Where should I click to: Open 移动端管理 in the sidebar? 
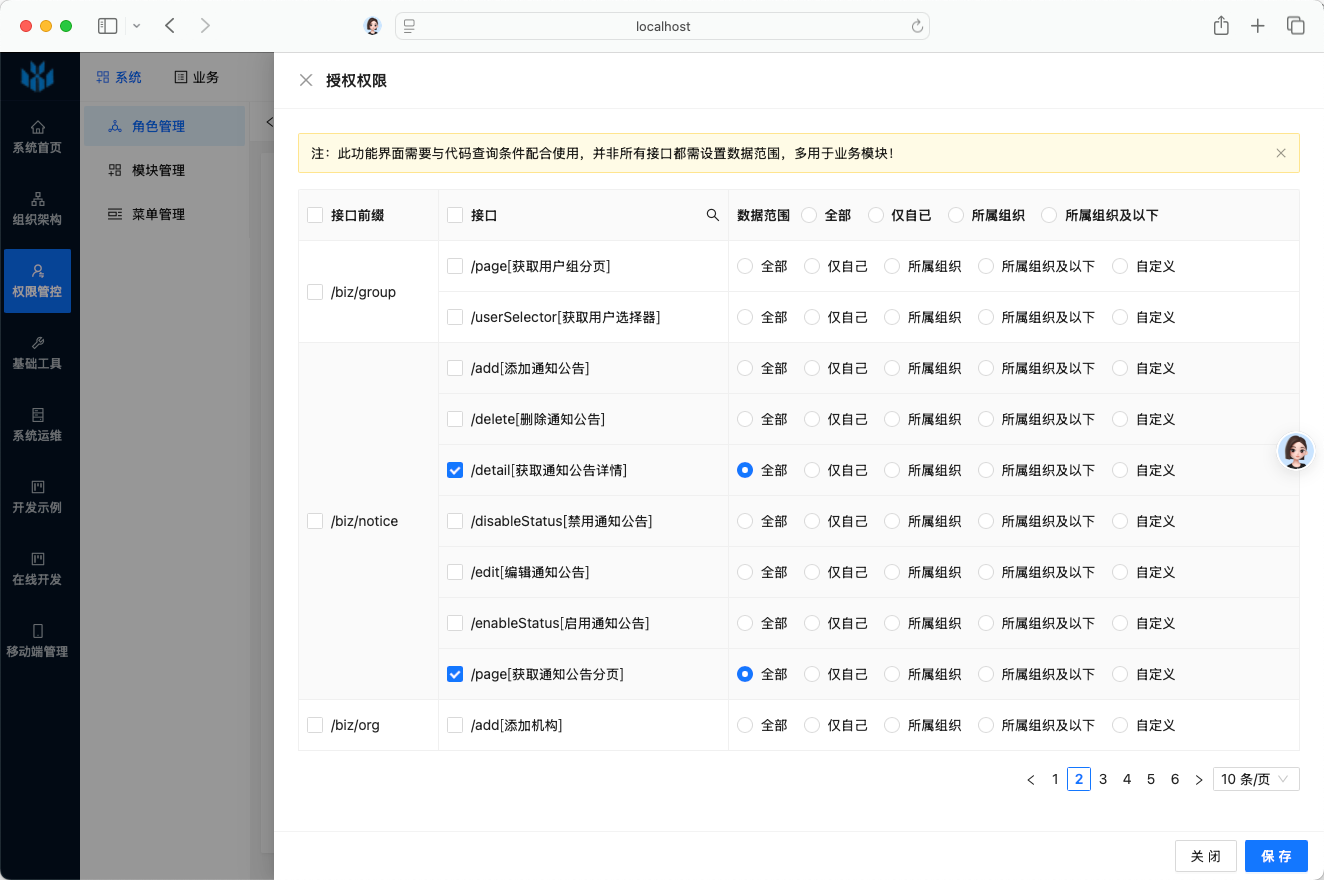point(37,641)
